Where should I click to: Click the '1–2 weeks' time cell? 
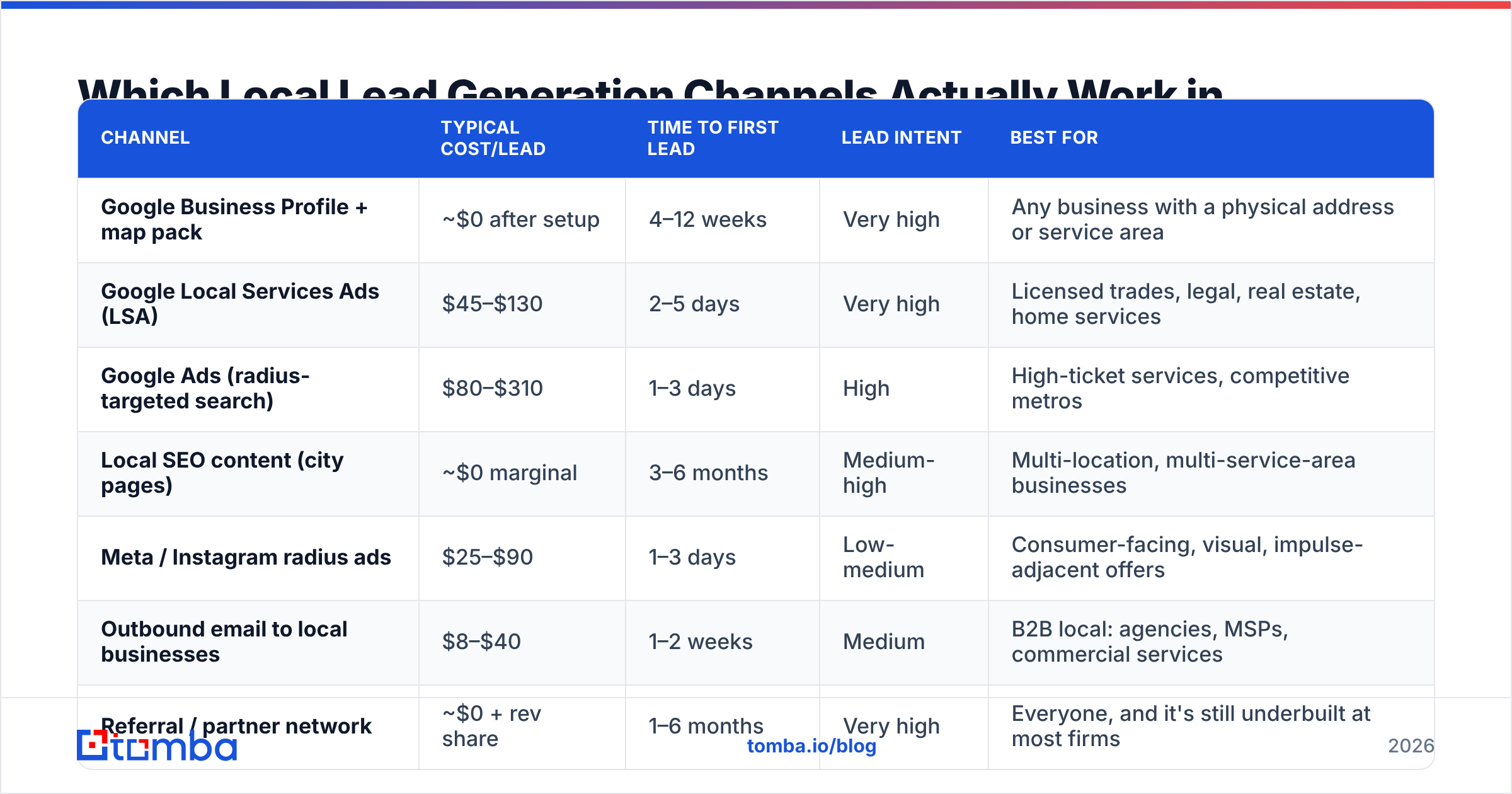(x=701, y=642)
